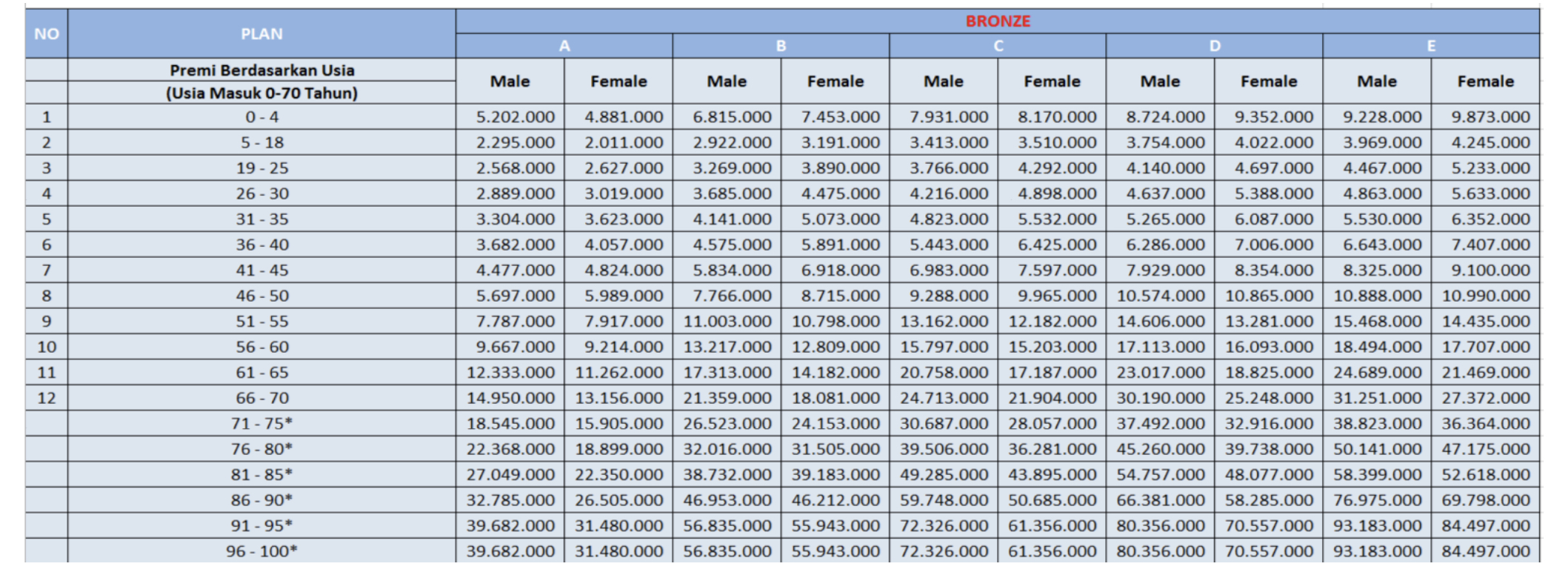Click the NO column header
Image resolution: width=1568 pixels, height=572 pixels.
pyautogui.click(x=47, y=34)
